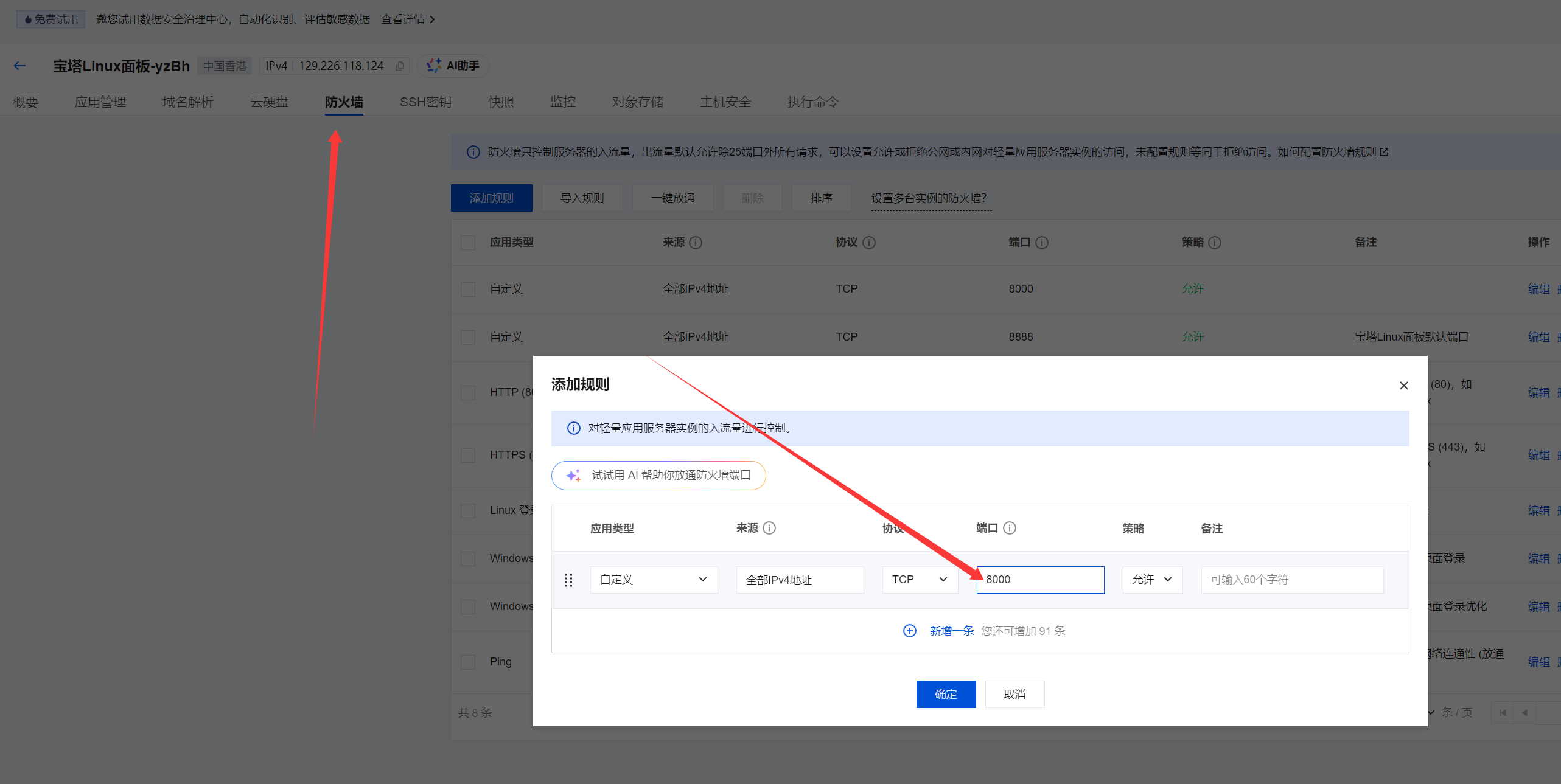Image resolution: width=1561 pixels, height=784 pixels.
Task: Switch to the SSH密钥 tab
Action: coord(425,102)
